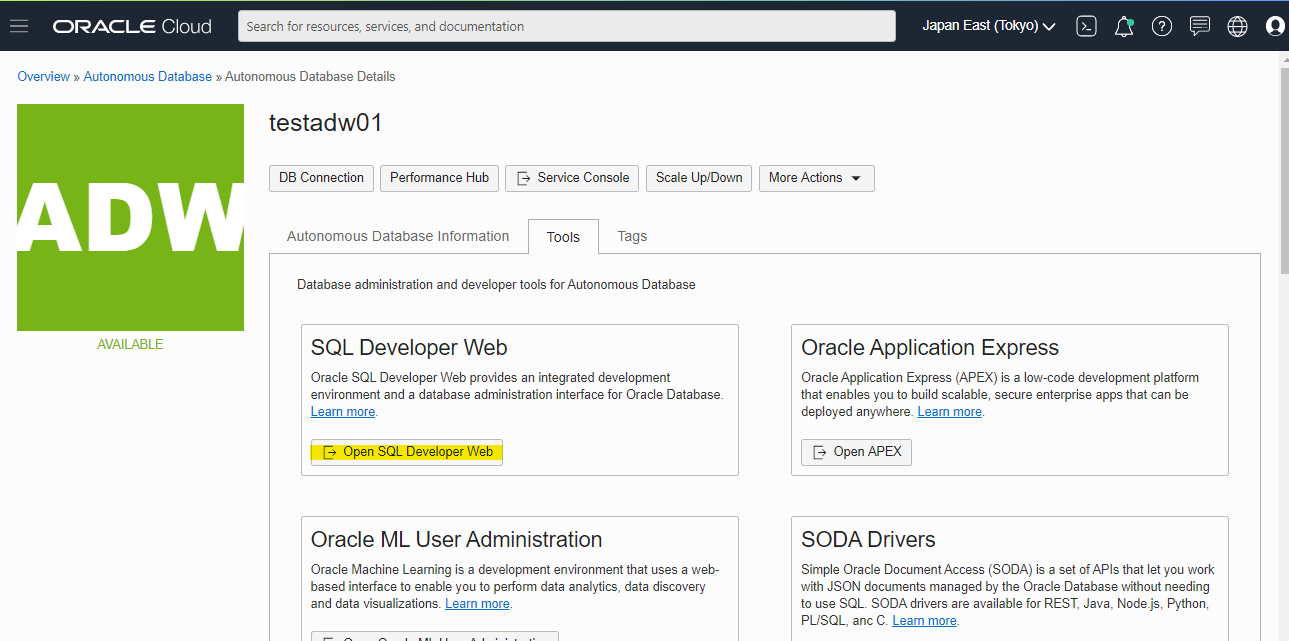Image resolution: width=1289 pixels, height=641 pixels.
Task: Expand the Japan East (Tokyo) region selector
Action: 988,26
